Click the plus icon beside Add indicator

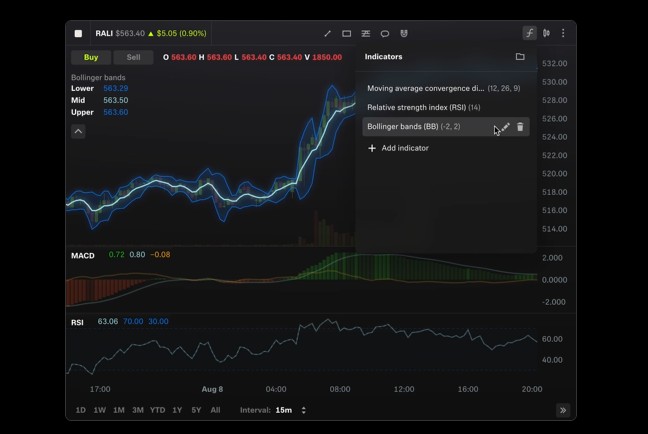pos(372,148)
